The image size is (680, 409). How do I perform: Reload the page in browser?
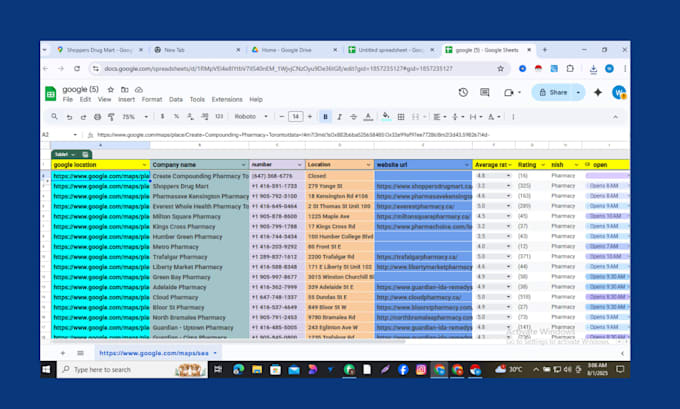(77, 69)
